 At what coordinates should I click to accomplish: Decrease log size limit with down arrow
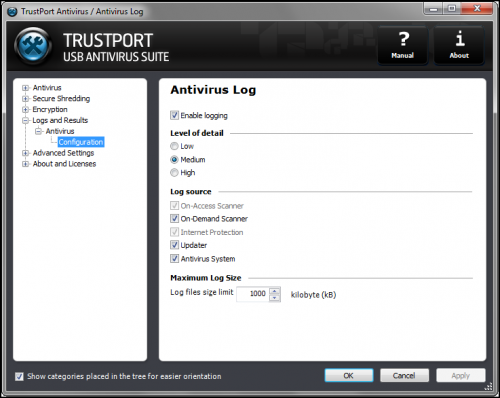pos(275,298)
